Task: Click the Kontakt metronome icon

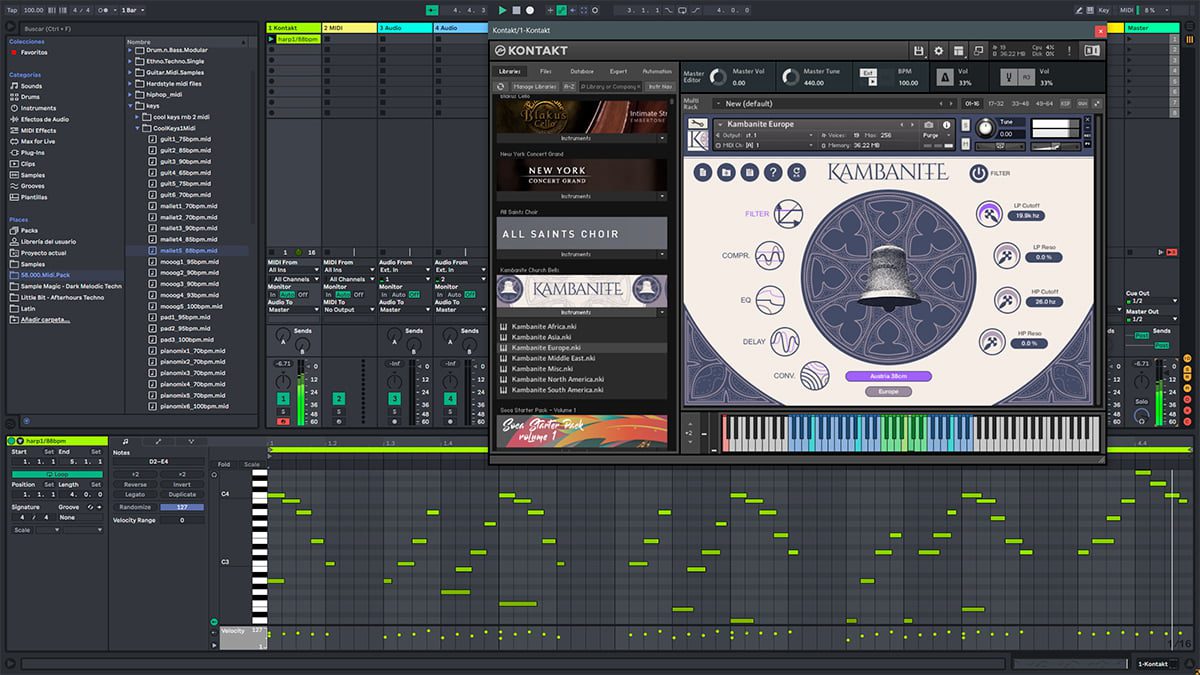Action: (x=945, y=77)
